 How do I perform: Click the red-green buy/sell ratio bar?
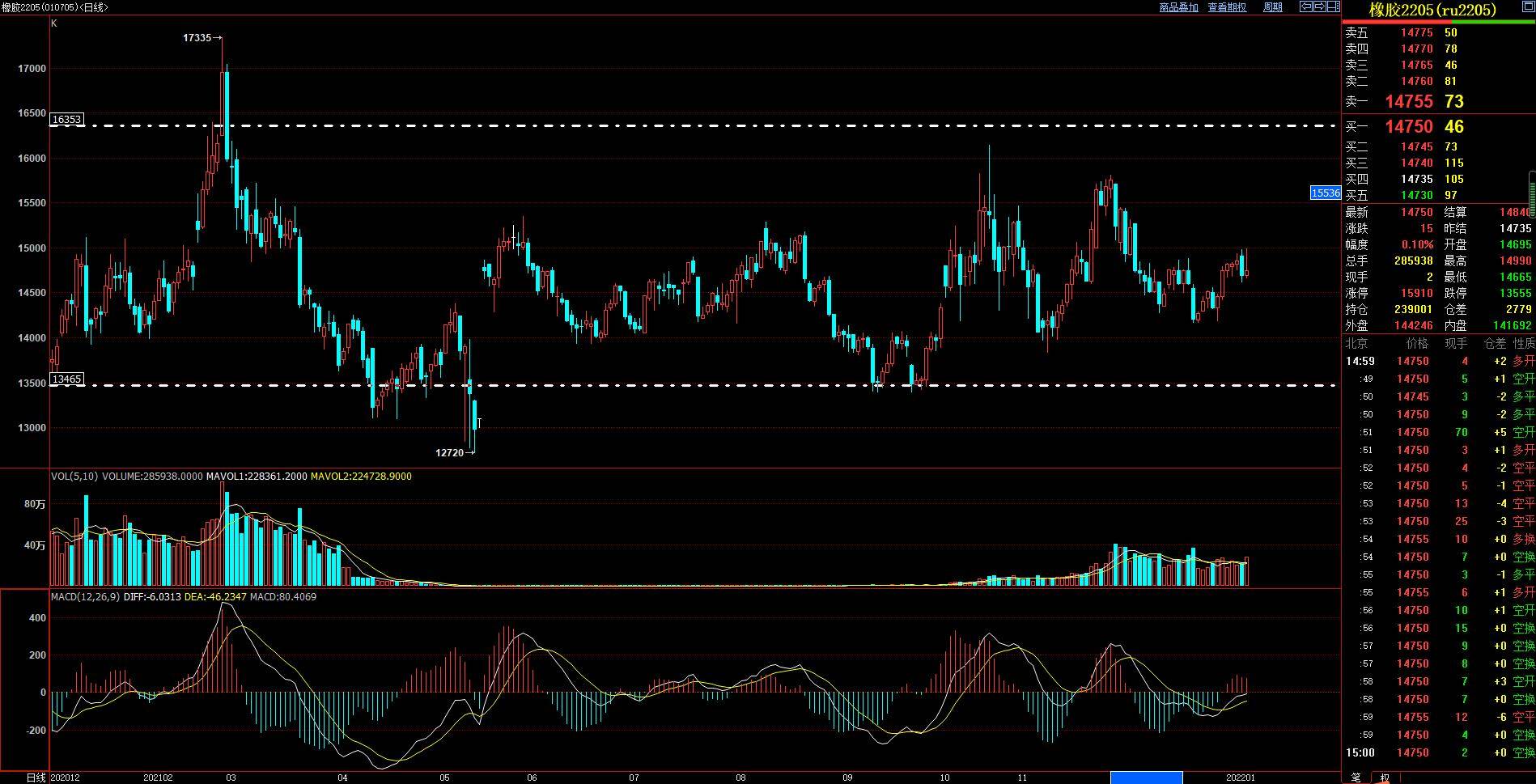click(x=1438, y=22)
